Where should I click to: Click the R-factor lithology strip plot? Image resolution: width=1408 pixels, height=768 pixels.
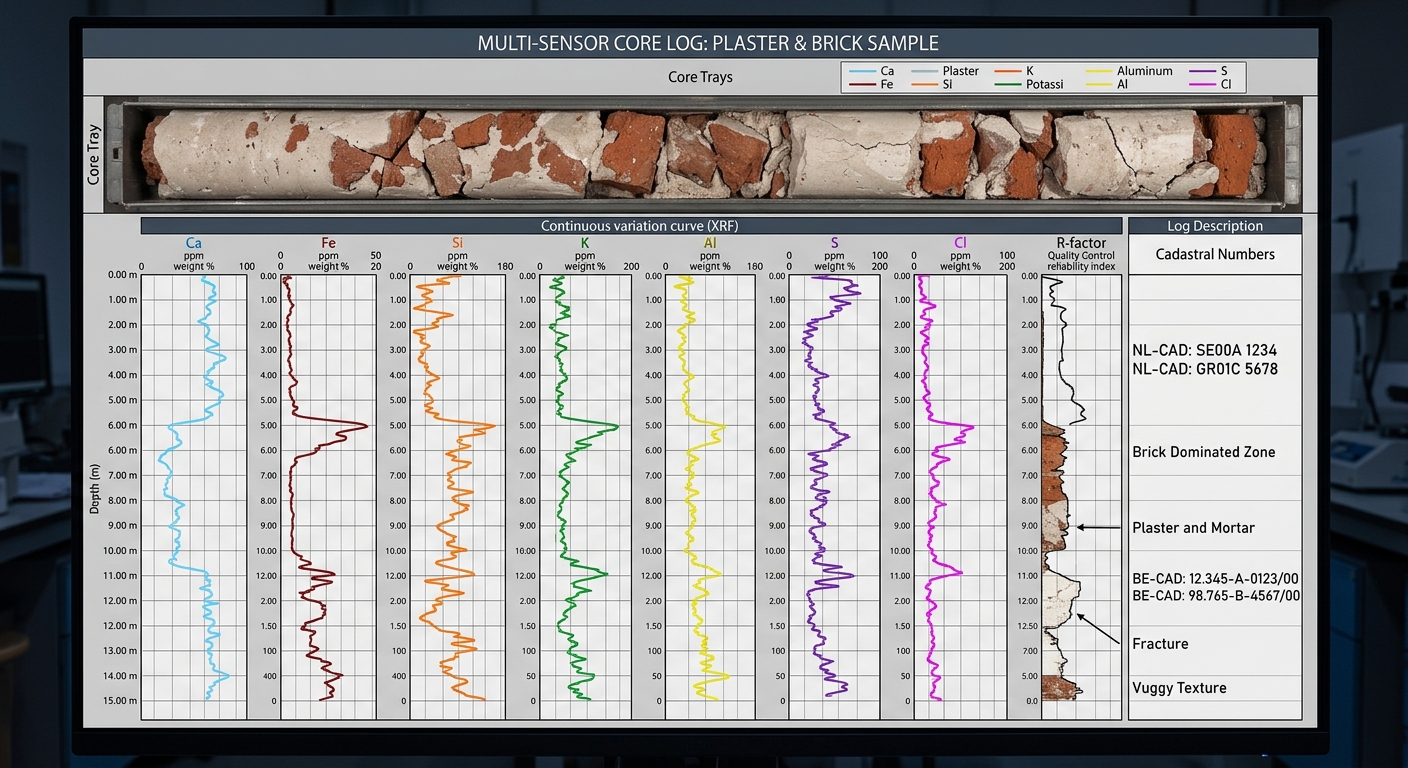click(x=1081, y=496)
